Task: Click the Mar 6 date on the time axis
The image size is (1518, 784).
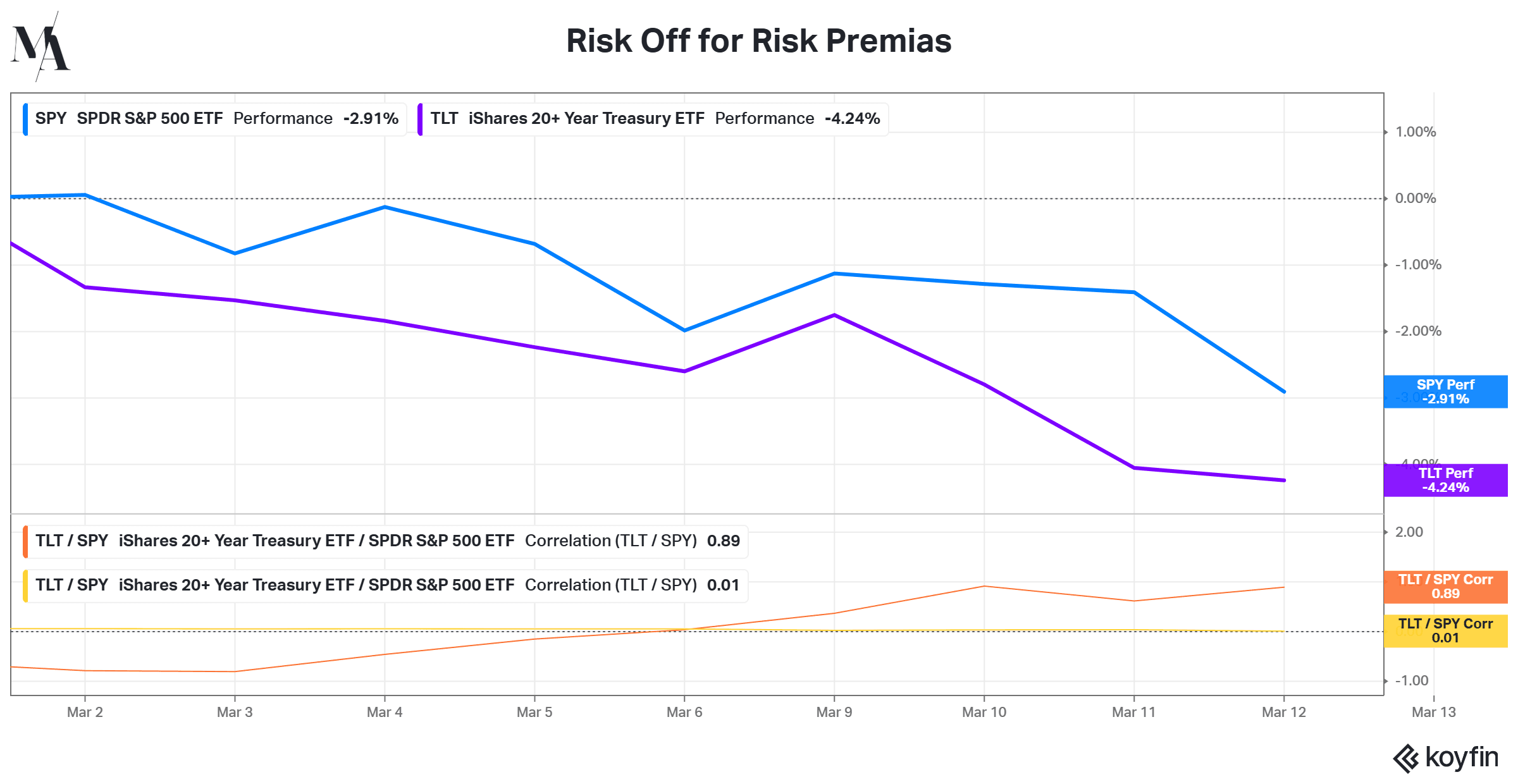Action: pyautogui.click(x=684, y=713)
